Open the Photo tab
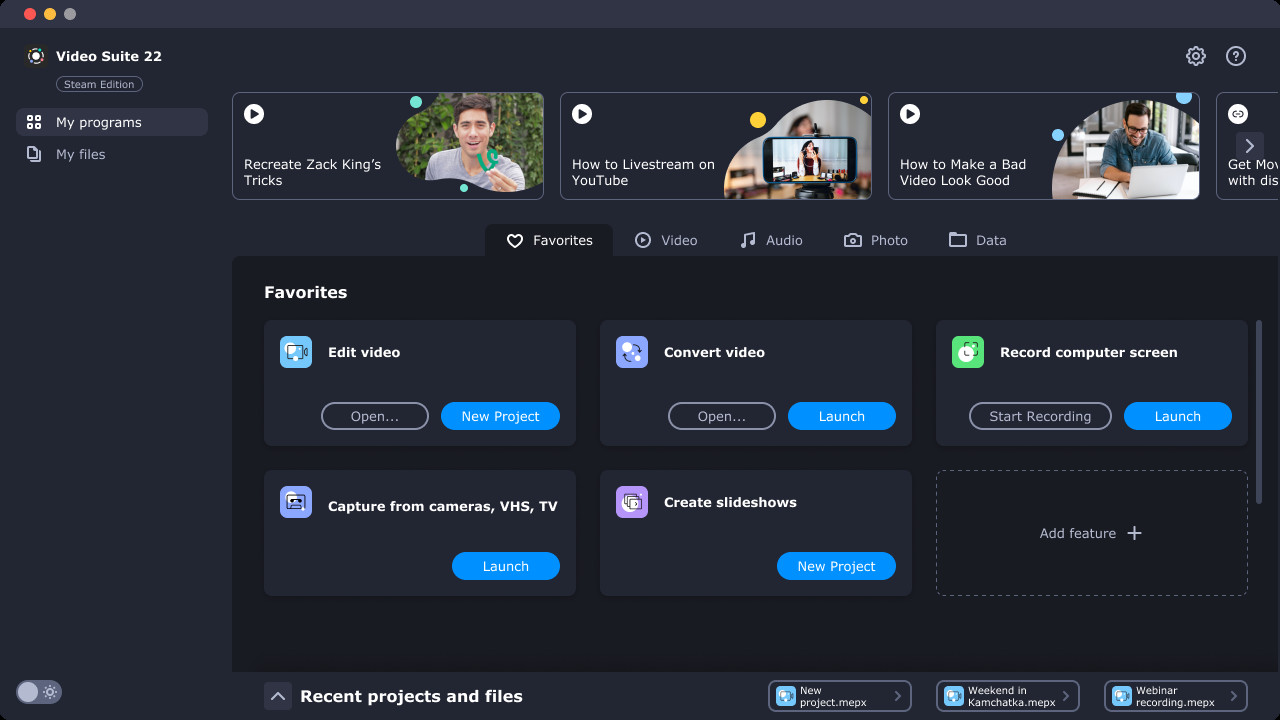This screenshot has height=720, width=1280. pyautogui.click(x=875, y=240)
